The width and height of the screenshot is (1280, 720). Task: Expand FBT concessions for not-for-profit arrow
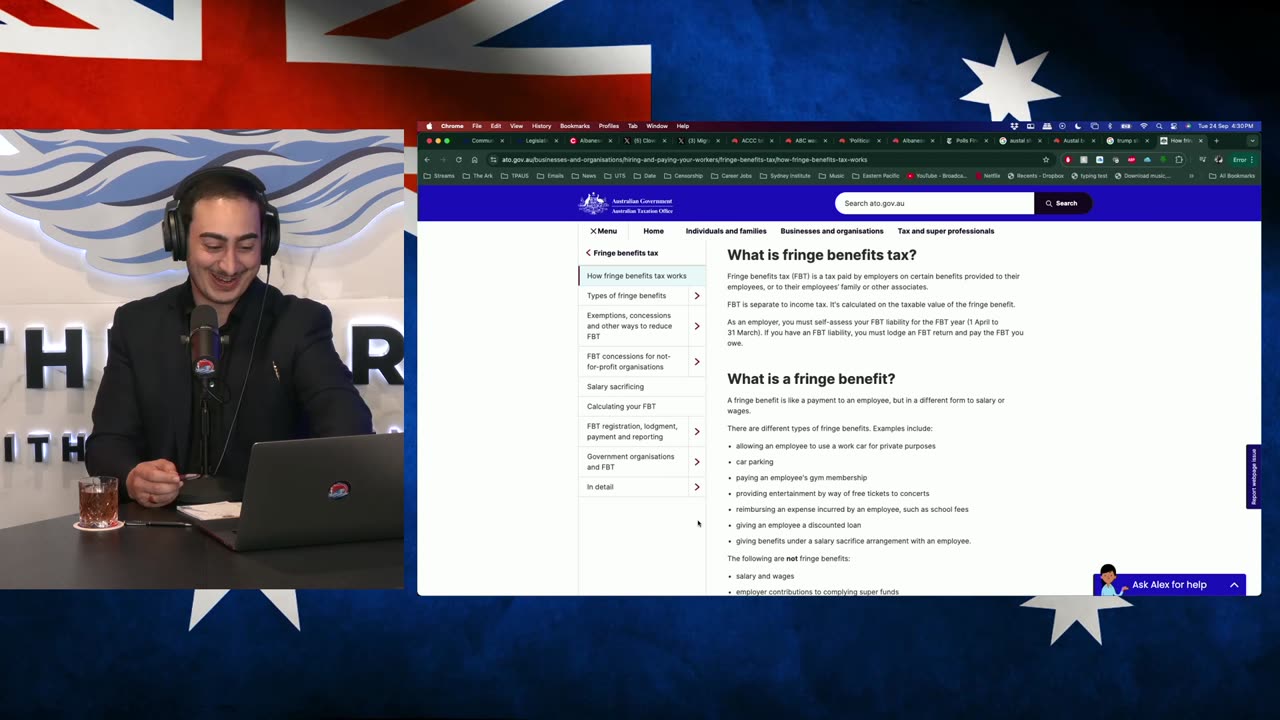(x=697, y=362)
